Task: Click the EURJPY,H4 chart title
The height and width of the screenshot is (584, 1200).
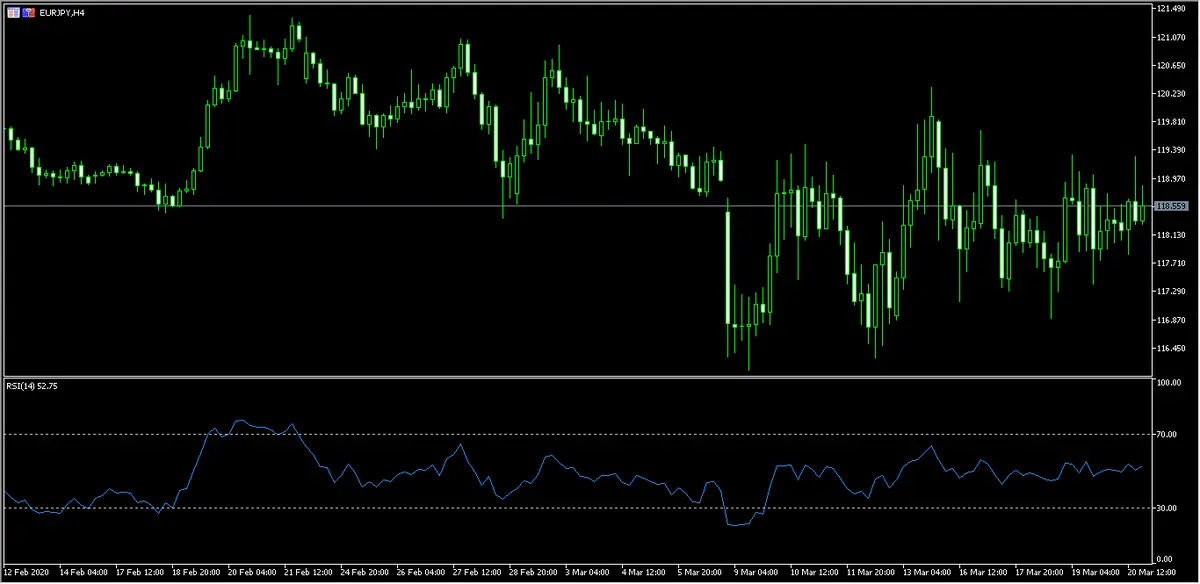Action: (61, 13)
